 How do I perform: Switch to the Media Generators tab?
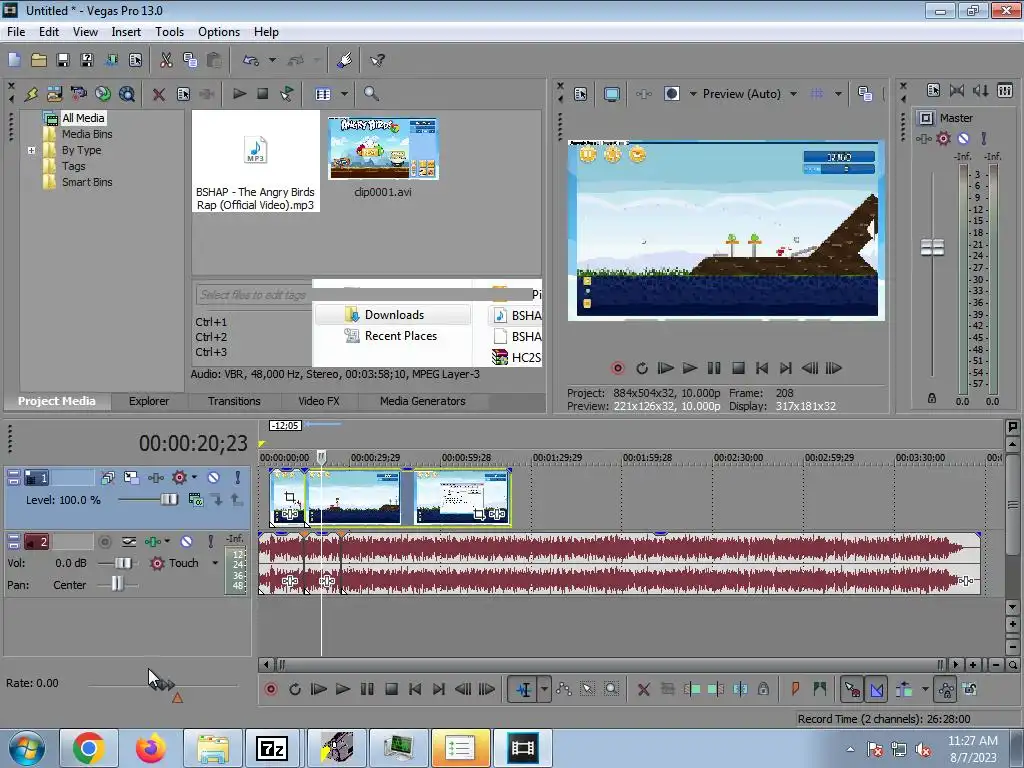(423, 401)
